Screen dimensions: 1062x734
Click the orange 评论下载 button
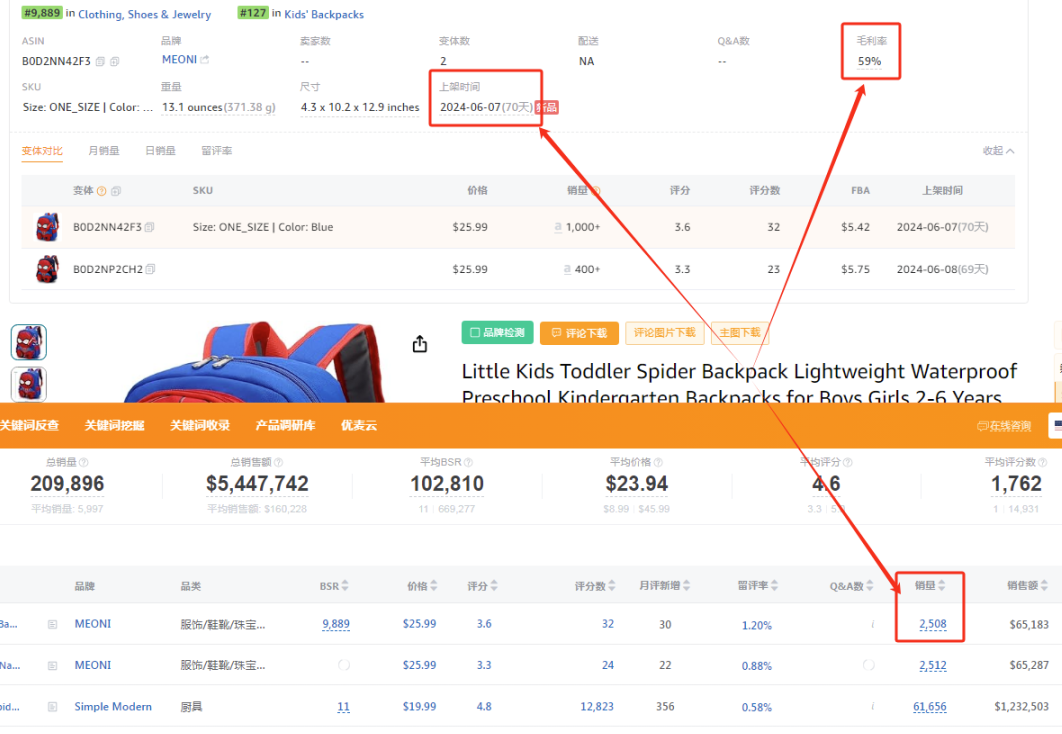579,333
